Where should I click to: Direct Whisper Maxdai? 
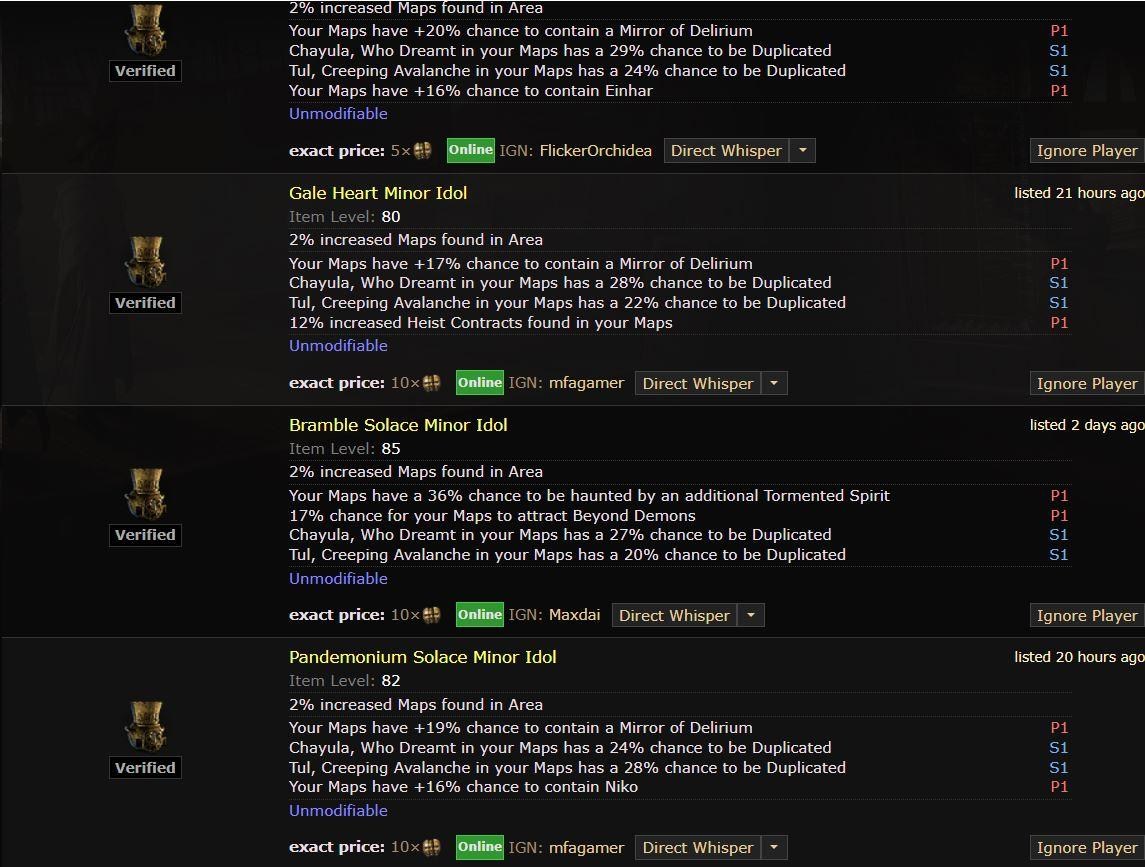(674, 616)
